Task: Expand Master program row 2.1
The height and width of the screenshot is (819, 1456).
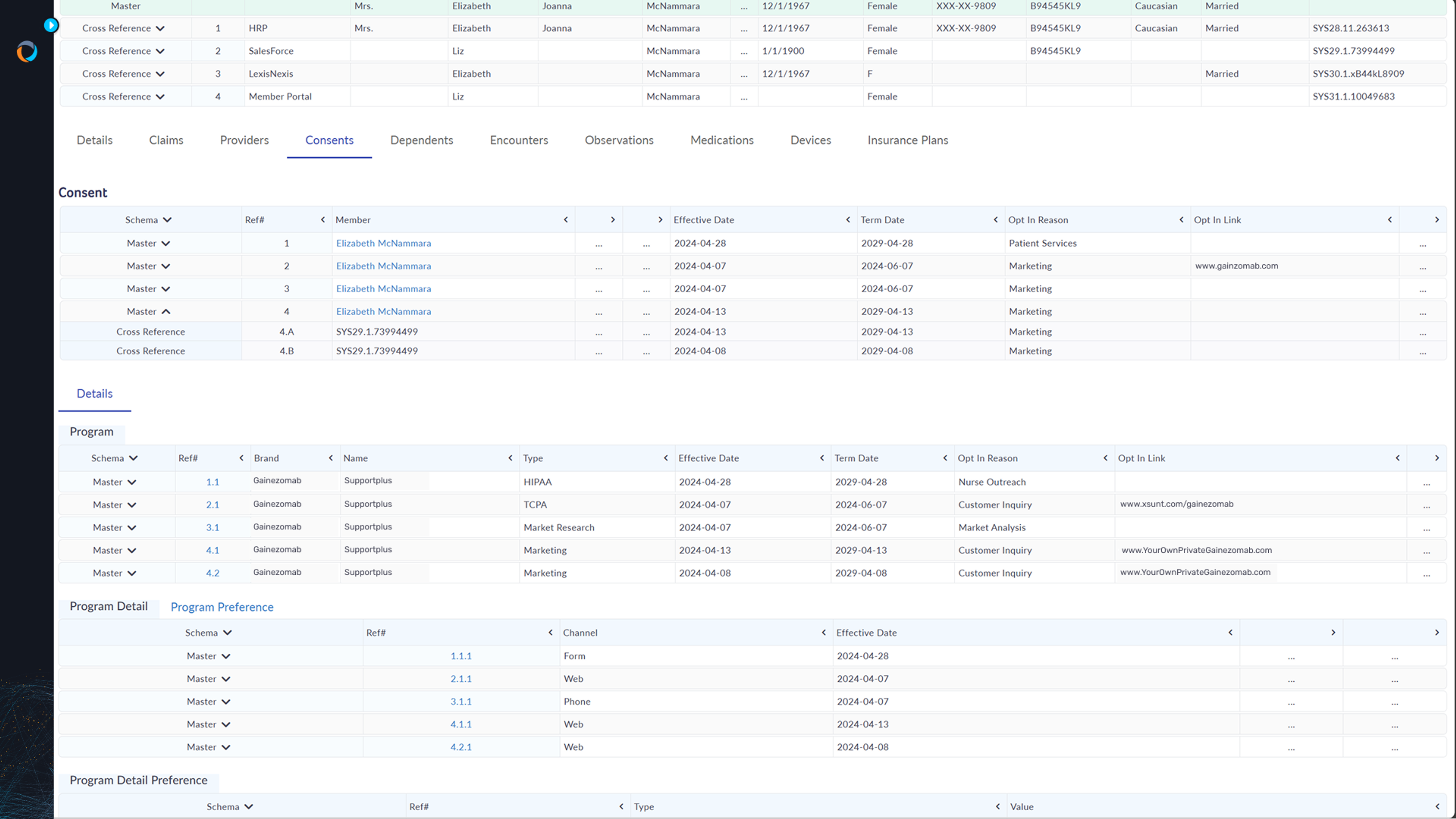Action: [132, 505]
